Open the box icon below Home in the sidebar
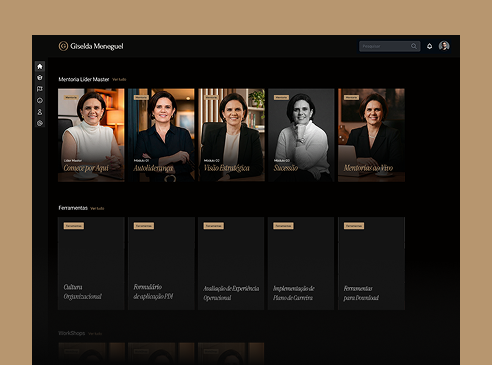 (40, 78)
